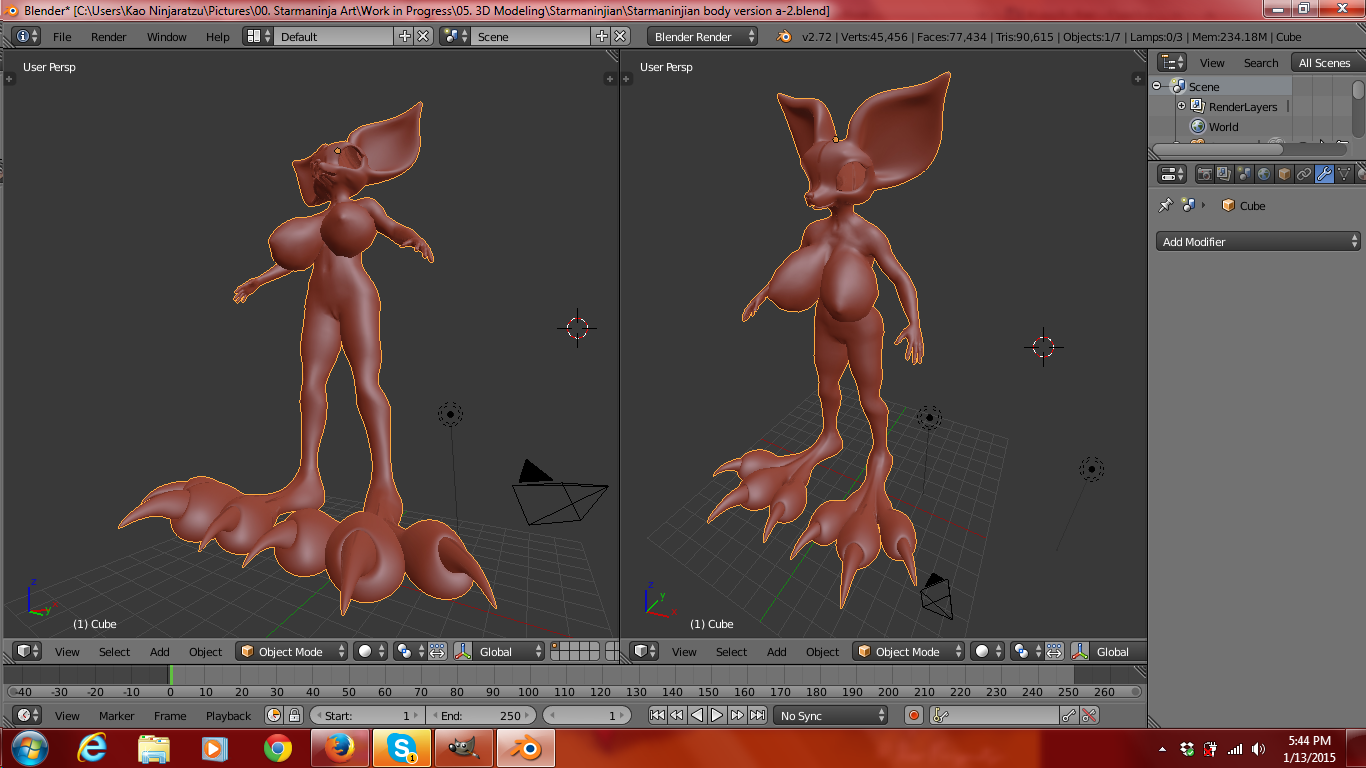Toggle the timeline time-range lock icon
The width and height of the screenshot is (1366, 768).
pos(294,715)
